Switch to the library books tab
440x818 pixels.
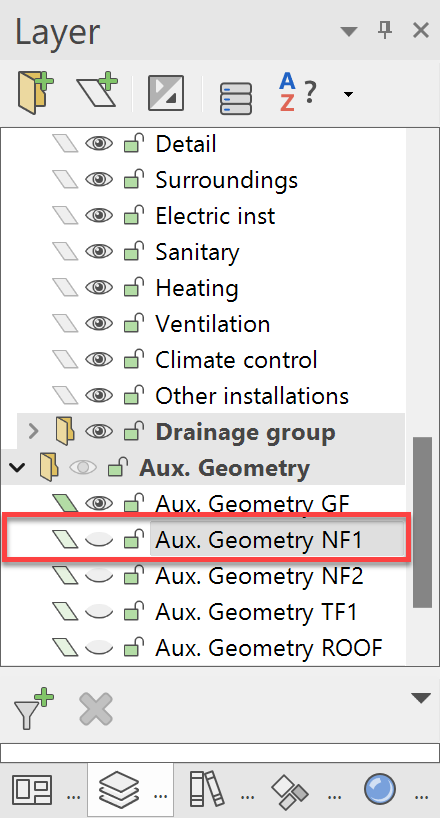click(x=206, y=789)
